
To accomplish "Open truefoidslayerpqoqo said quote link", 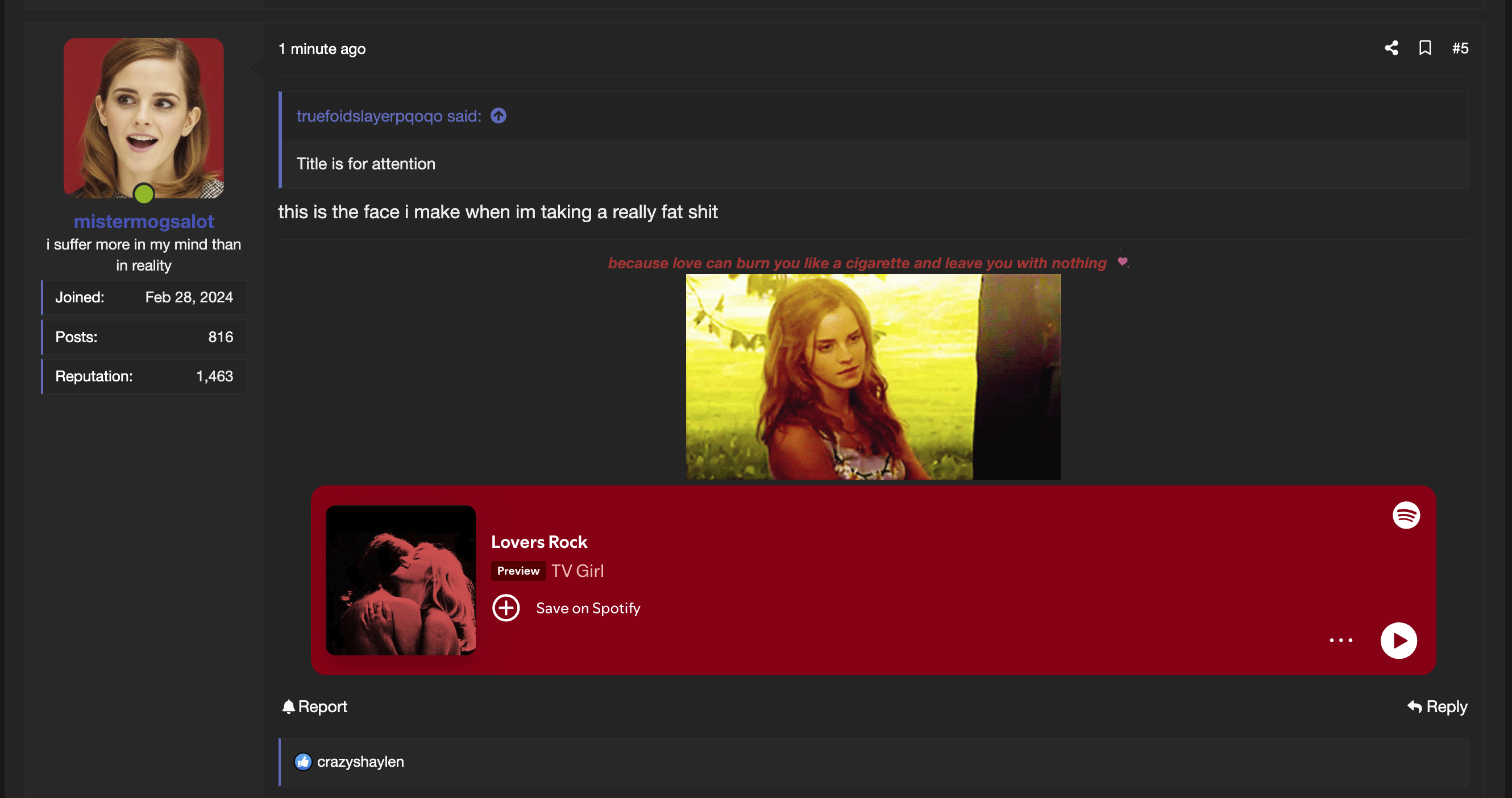I will (x=389, y=116).
